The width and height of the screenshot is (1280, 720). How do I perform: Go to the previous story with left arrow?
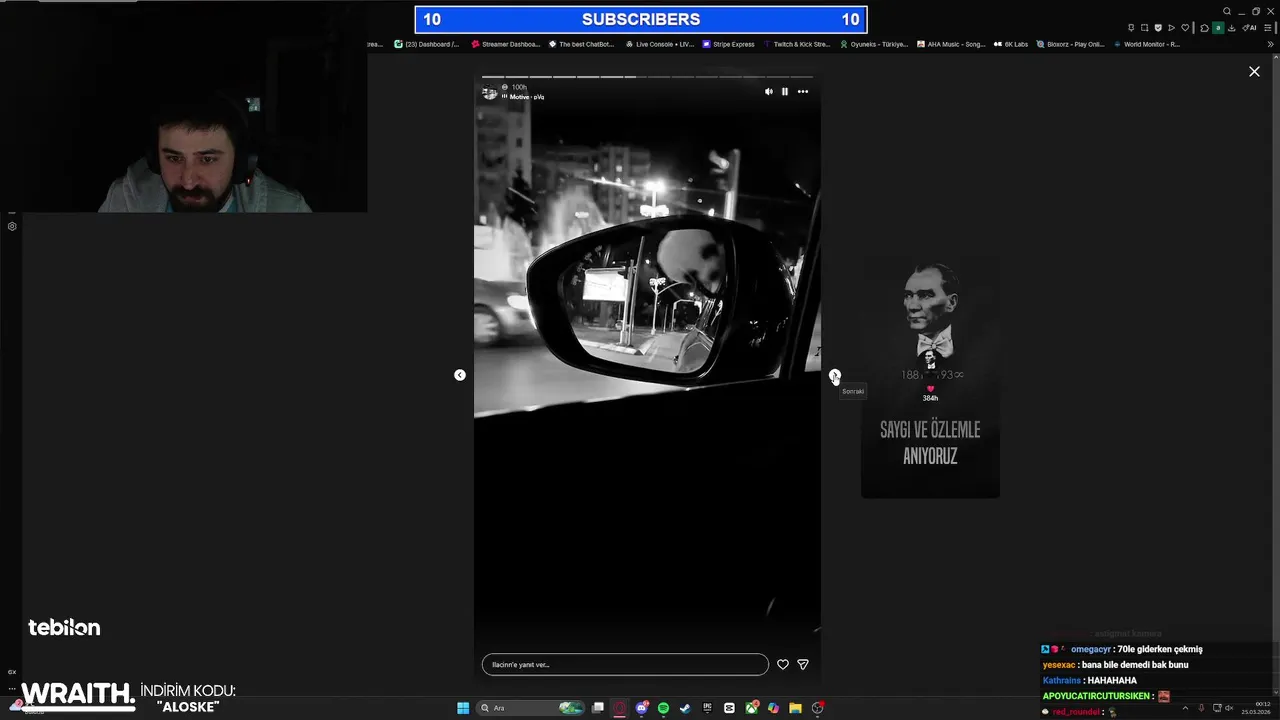(460, 375)
